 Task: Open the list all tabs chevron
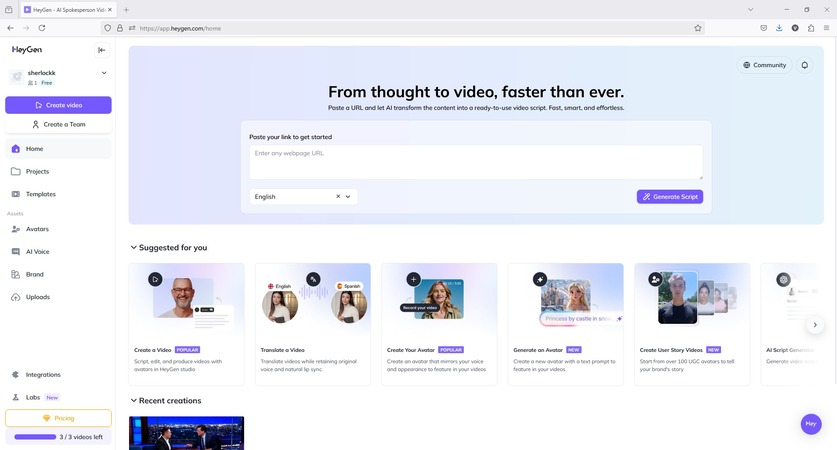click(x=751, y=10)
